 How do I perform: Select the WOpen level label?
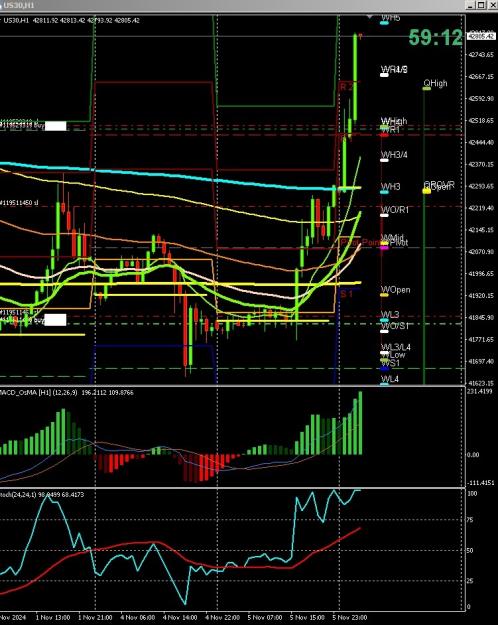click(395, 290)
